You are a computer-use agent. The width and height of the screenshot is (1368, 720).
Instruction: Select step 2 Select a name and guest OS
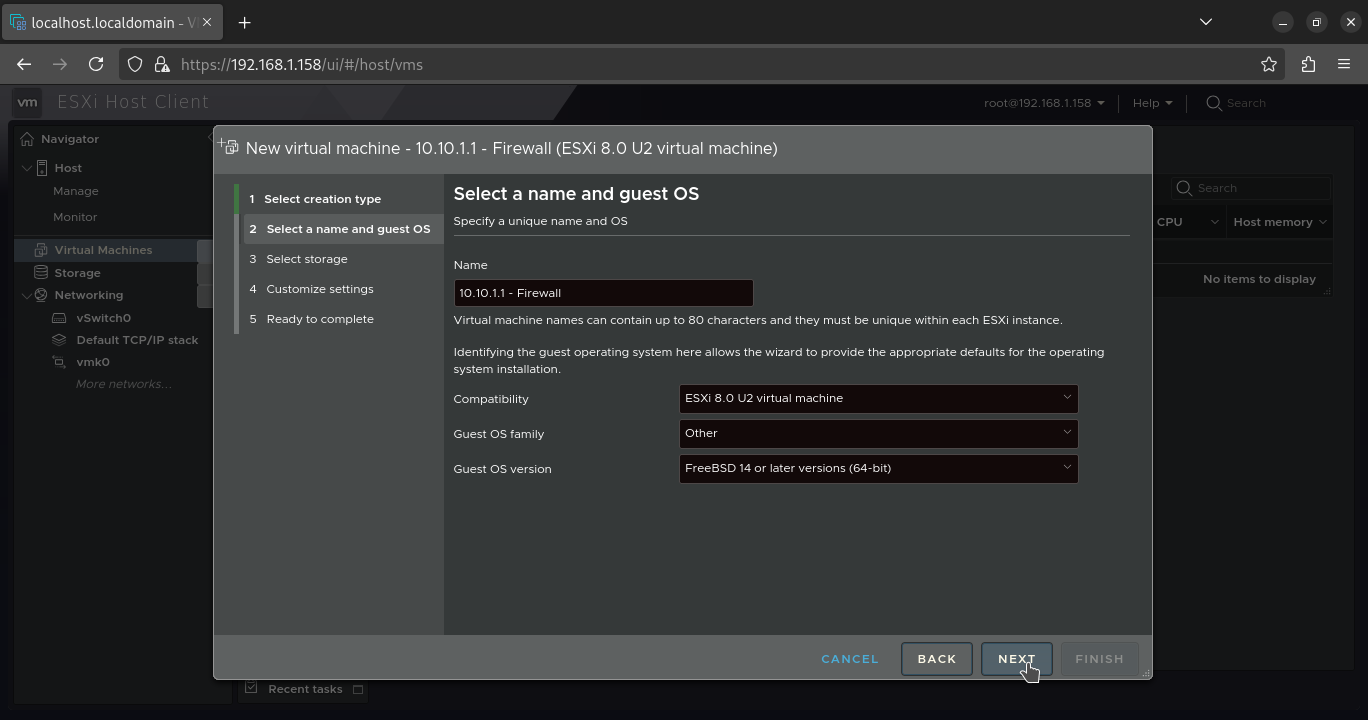(x=343, y=229)
